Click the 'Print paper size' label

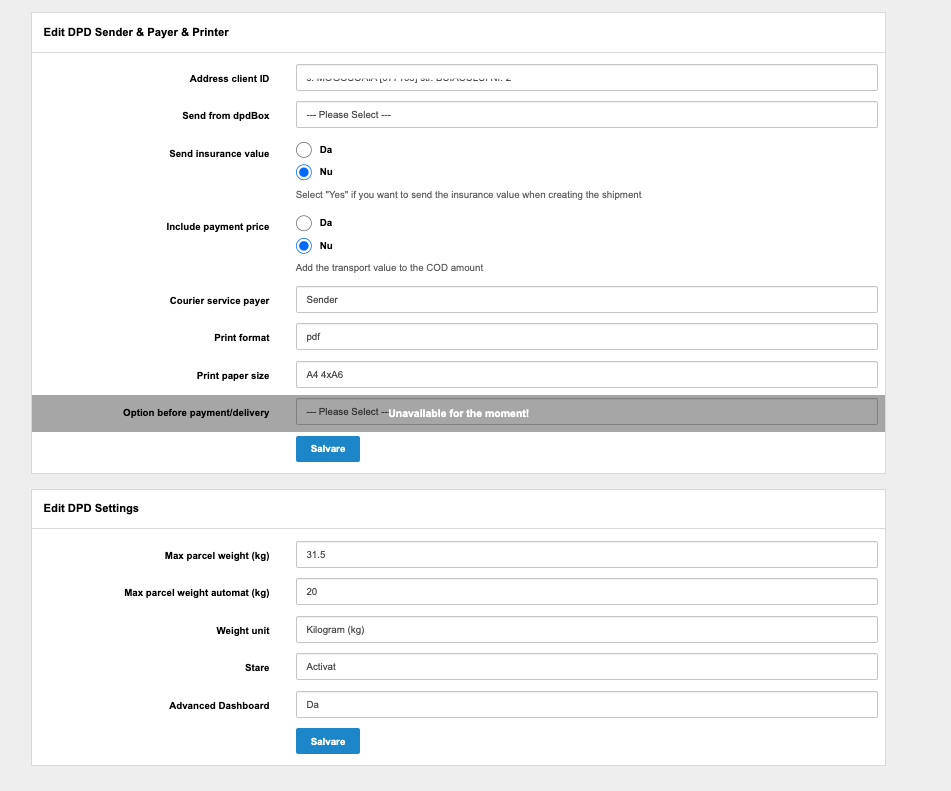click(x=233, y=376)
